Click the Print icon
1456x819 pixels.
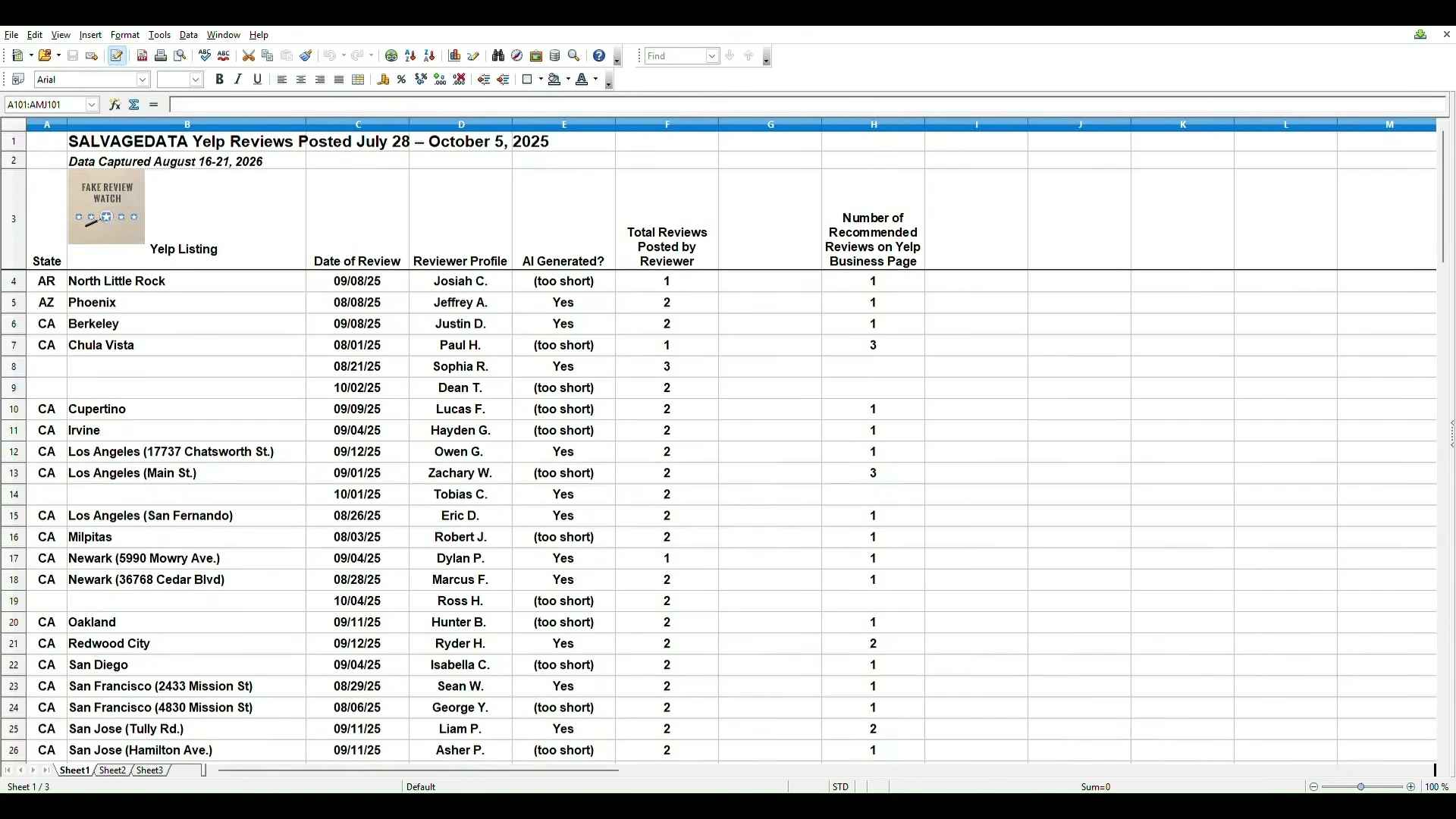(161, 56)
